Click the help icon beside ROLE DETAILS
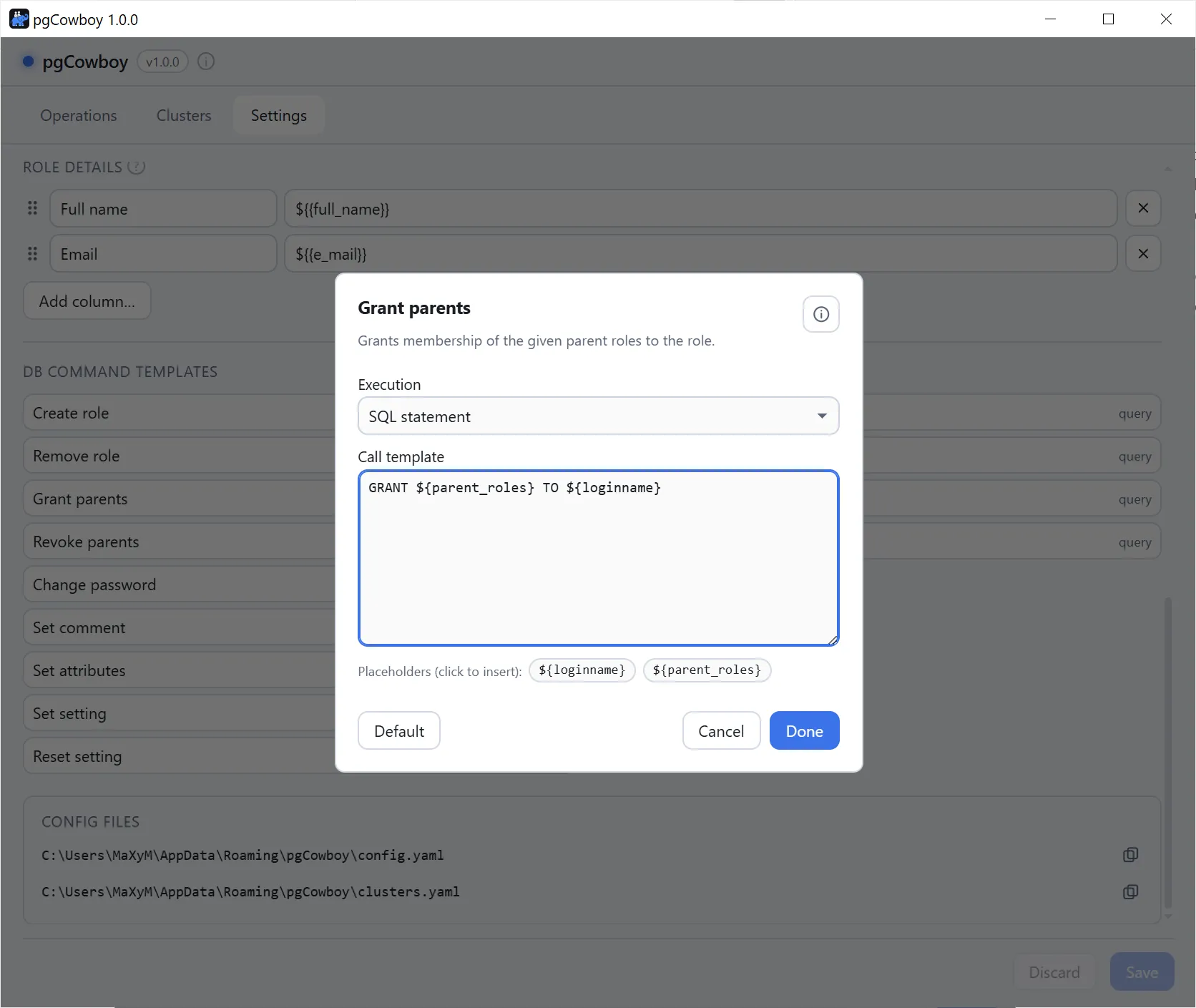 point(136,167)
